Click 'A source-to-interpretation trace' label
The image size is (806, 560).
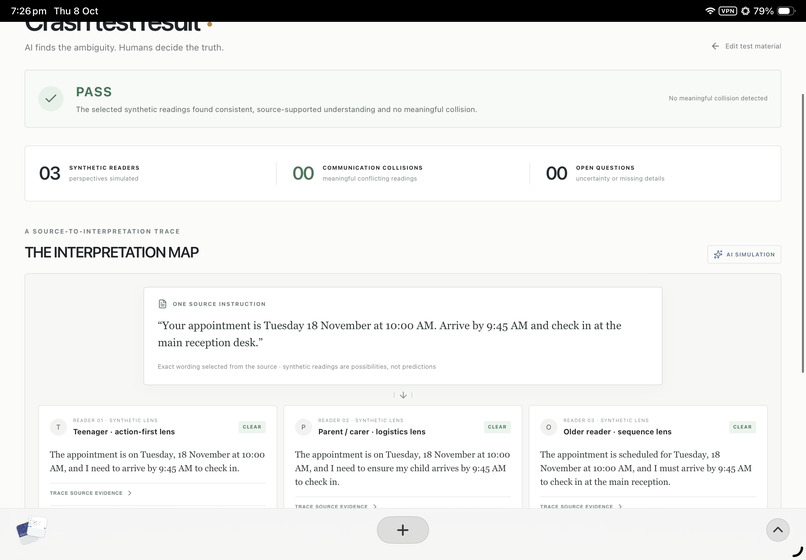pos(102,231)
